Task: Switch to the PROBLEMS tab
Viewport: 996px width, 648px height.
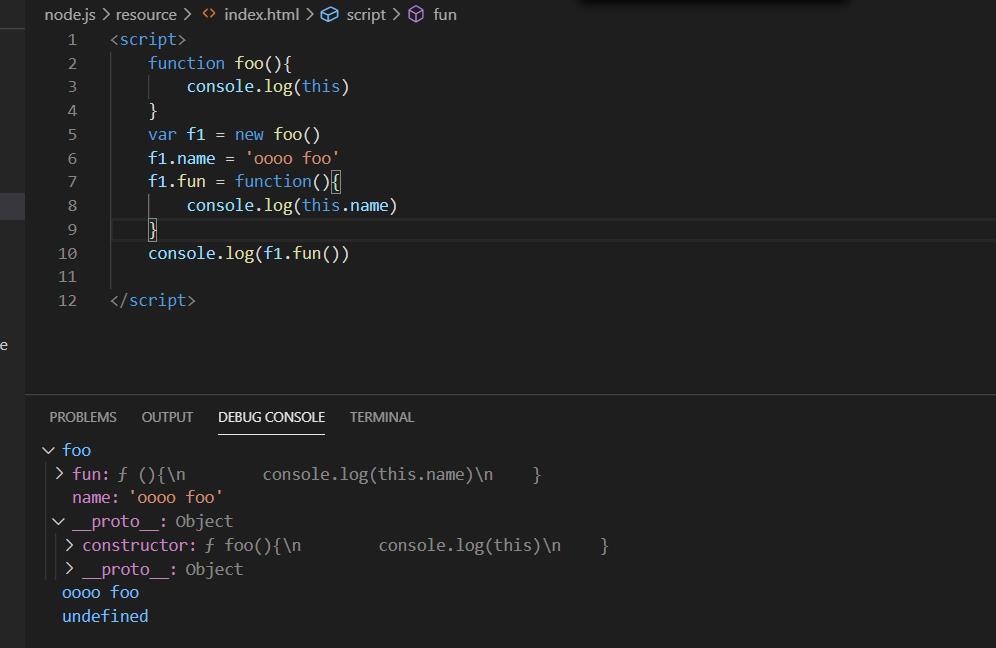Action: [83, 417]
